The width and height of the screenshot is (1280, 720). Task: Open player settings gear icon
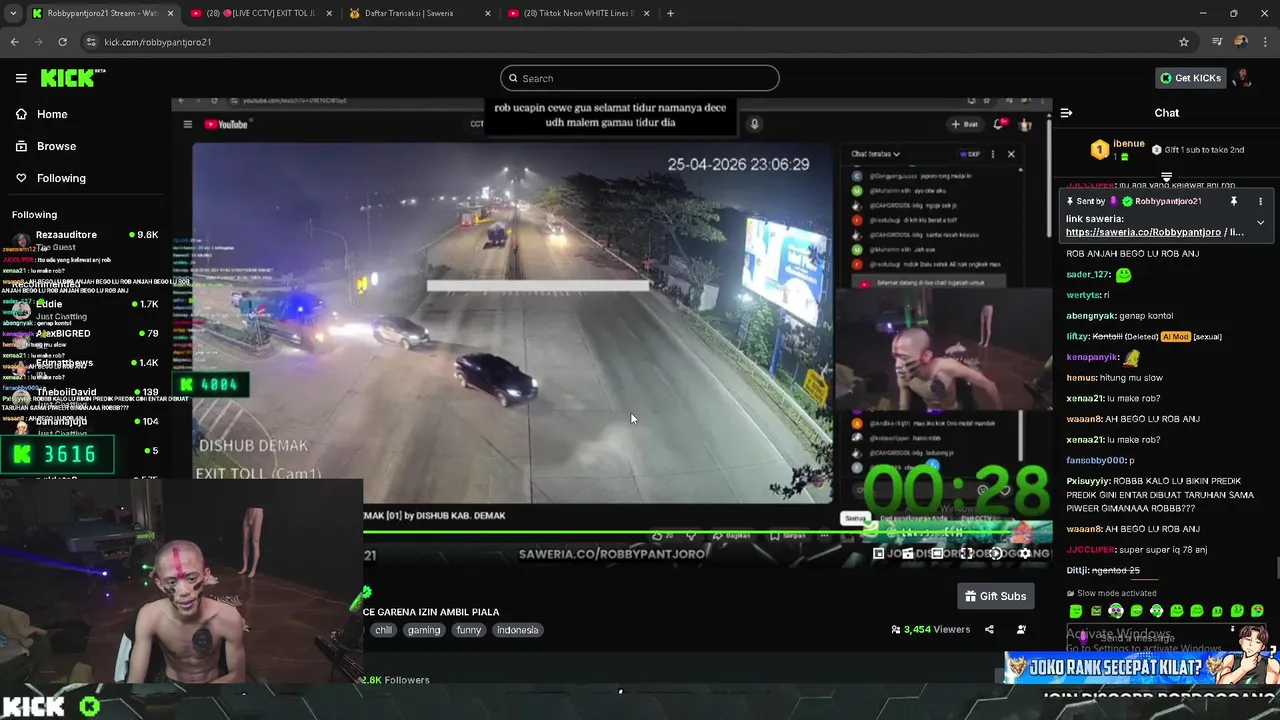[1024, 554]
